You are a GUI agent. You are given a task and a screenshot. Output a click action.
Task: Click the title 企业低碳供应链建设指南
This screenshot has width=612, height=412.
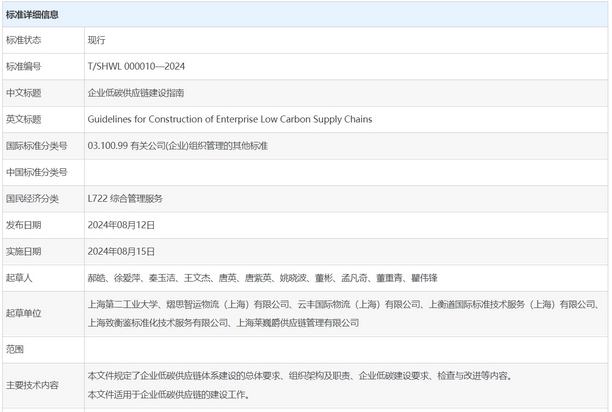[x=136, y=93]
